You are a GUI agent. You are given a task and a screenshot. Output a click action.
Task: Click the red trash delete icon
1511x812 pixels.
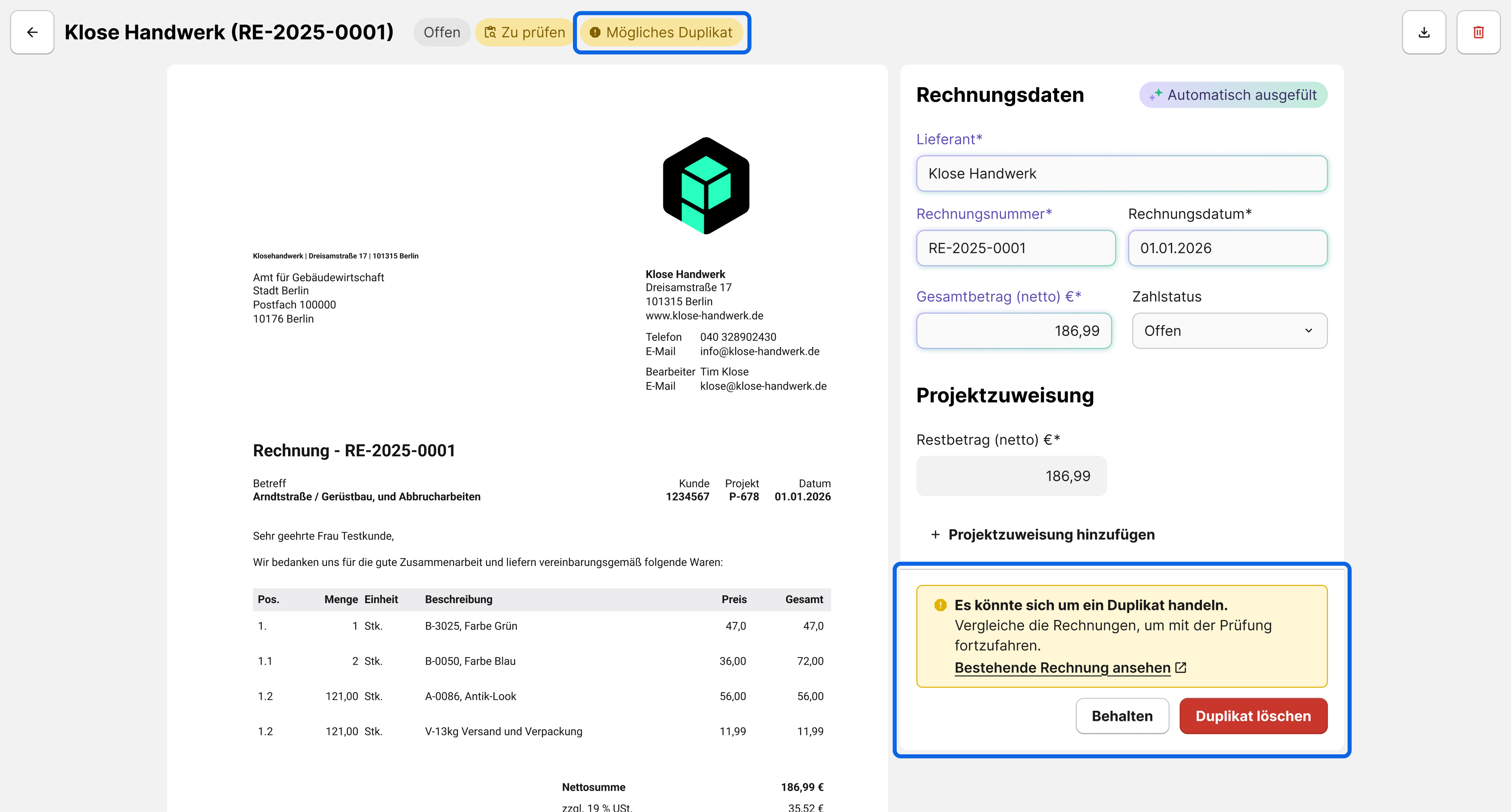click(1478, 32)
